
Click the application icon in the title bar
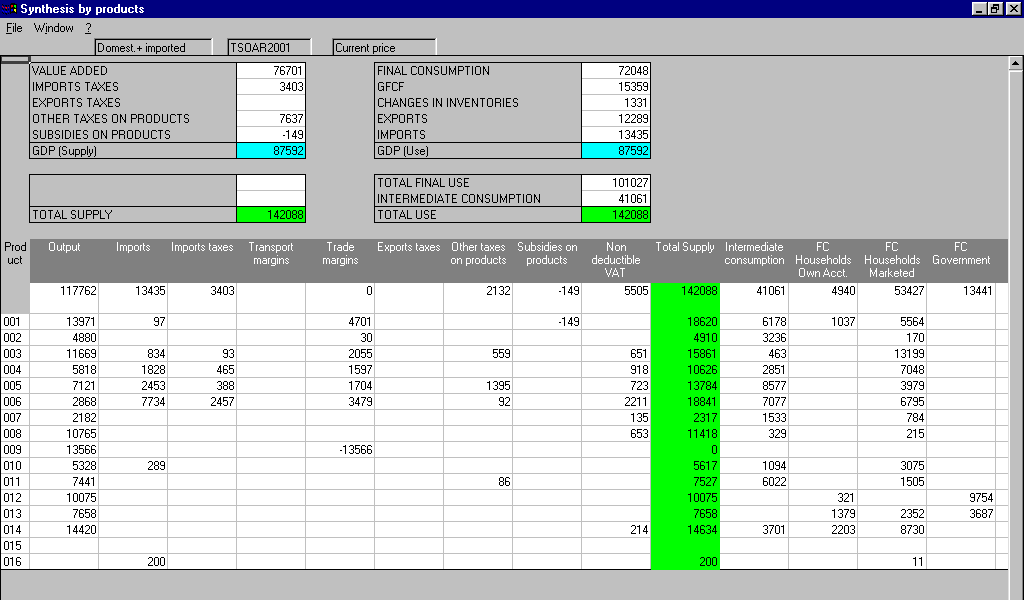tap(11, 9)
